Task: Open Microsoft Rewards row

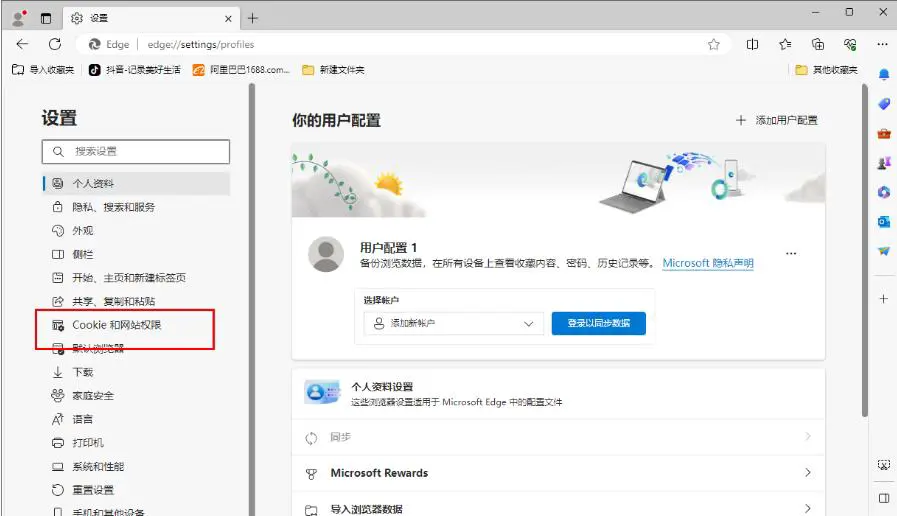Action: 558,473
